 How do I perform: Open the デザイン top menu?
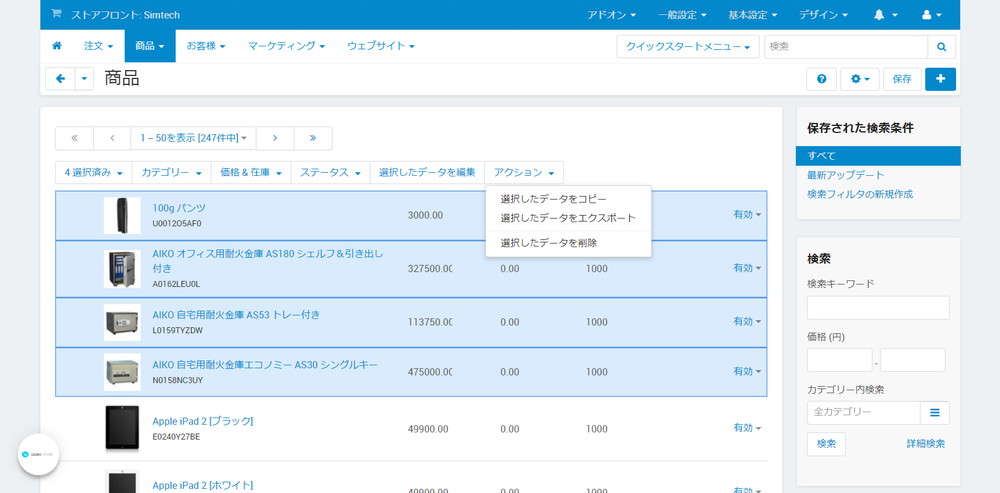823,15
